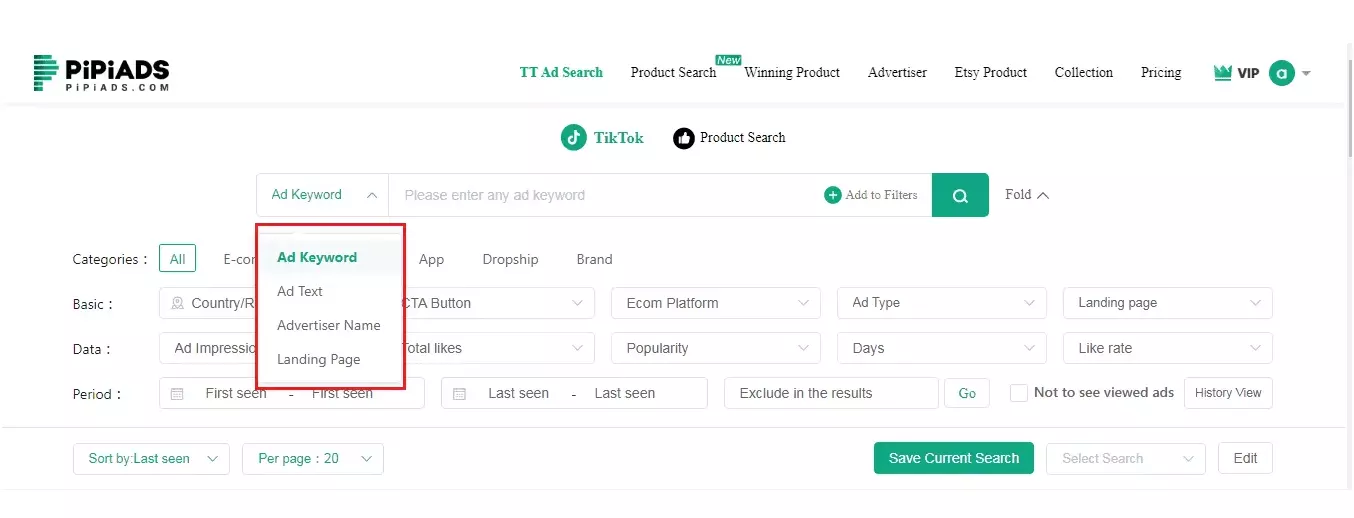Open the Ad Keyword search-type dropdown
Screen dimensions: 1354x518
point(323,195)
